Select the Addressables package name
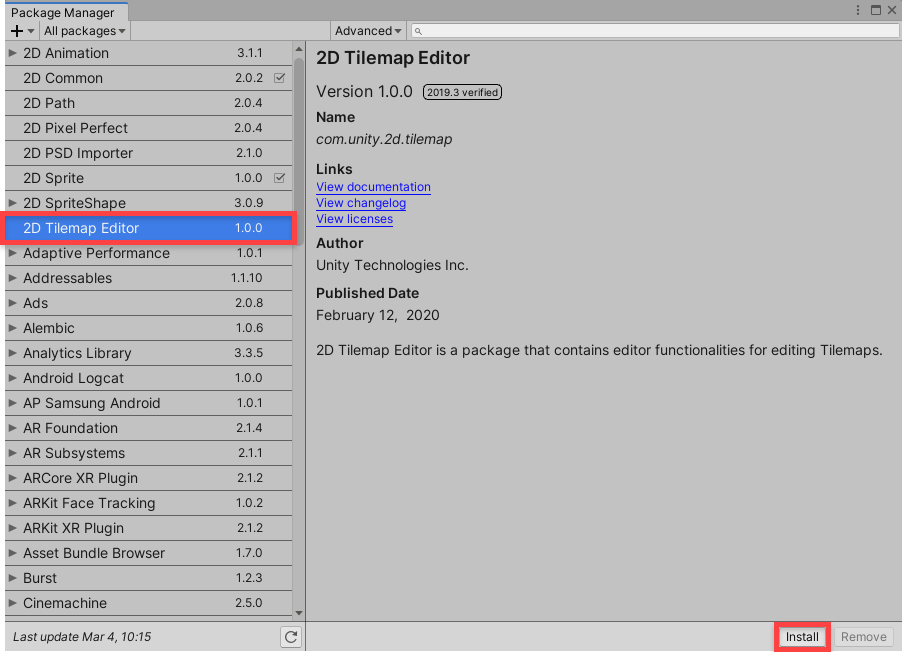This screenshot has width=902, height=652. click(x=67, y=278)
